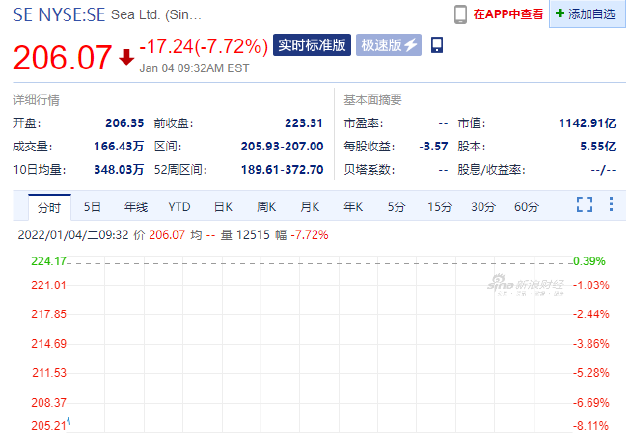Viewport: 630px width, 433px height.
Task: Click the 成交量 value 166.43万
Action: pos(119,146)
